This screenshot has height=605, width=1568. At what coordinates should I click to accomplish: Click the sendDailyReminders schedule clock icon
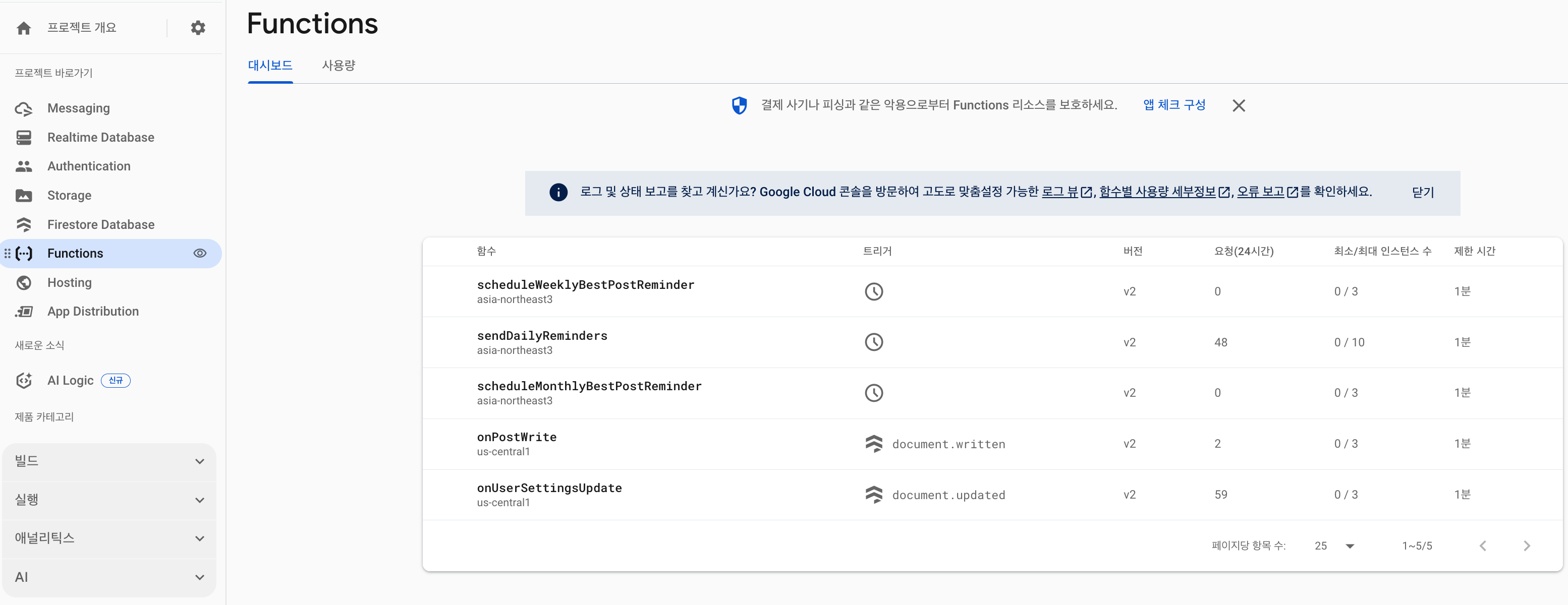pos(873,342)
